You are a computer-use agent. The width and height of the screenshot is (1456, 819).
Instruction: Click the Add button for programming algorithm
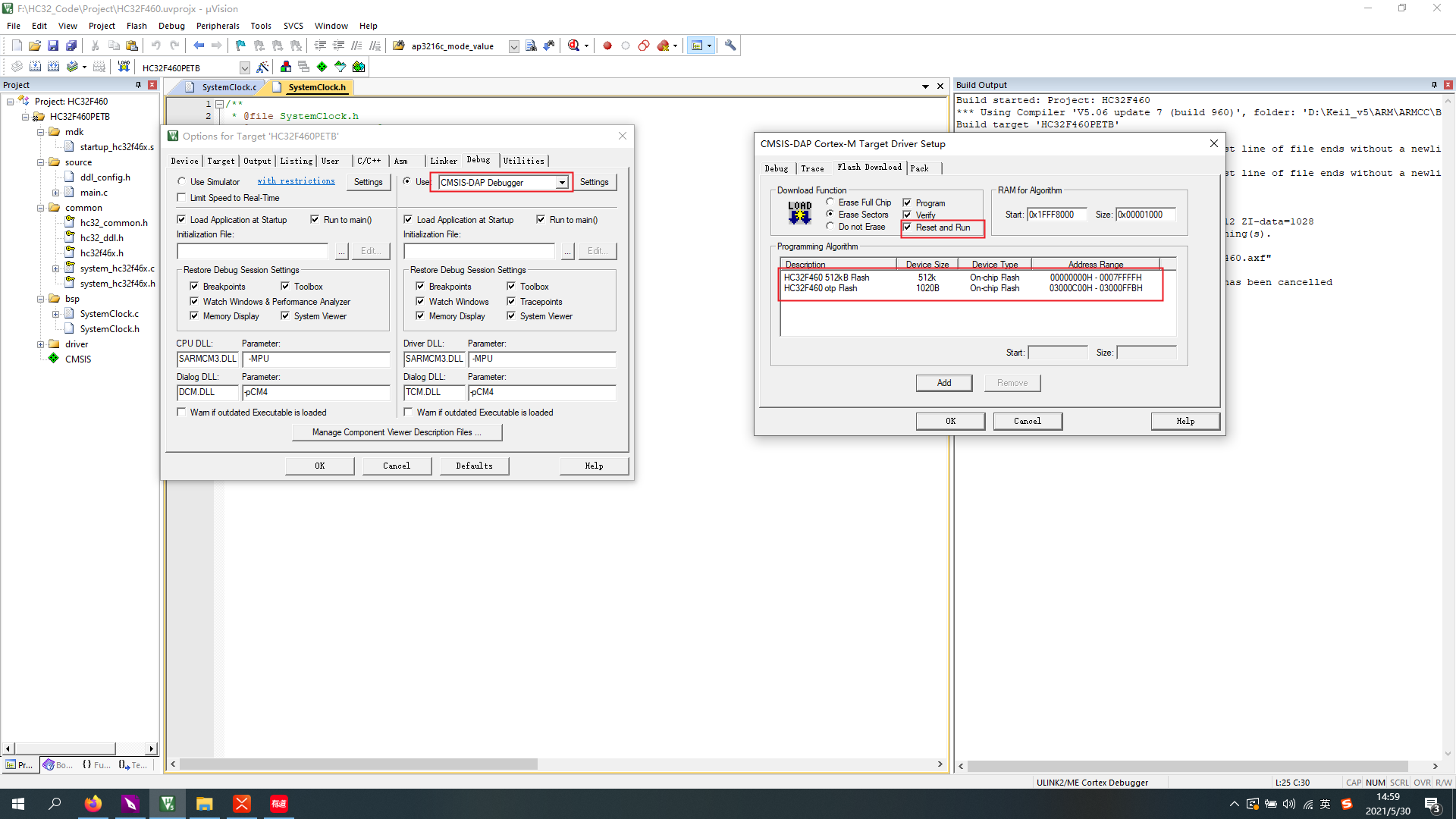coord(943,383)
